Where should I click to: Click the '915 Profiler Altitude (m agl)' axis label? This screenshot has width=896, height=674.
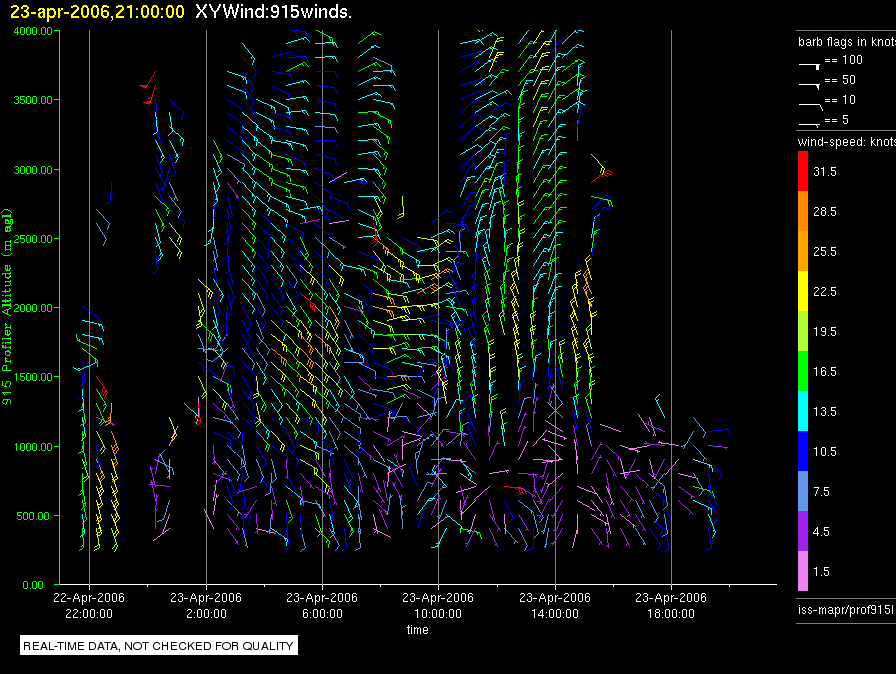[7, 307]
